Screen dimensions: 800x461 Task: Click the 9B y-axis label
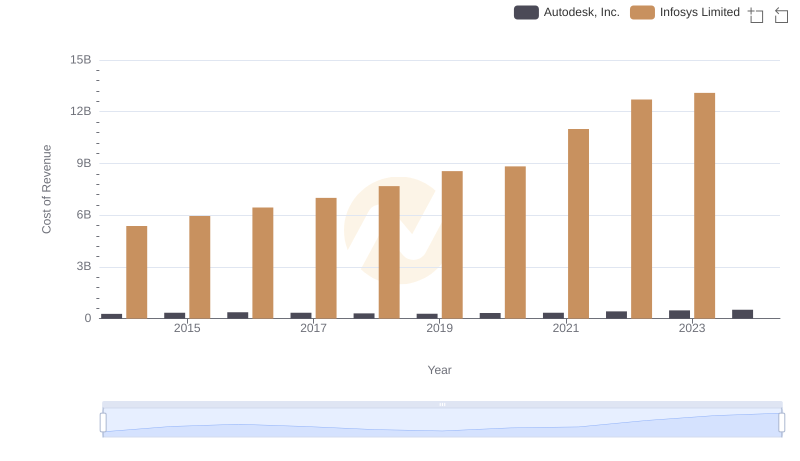point(84,163)
